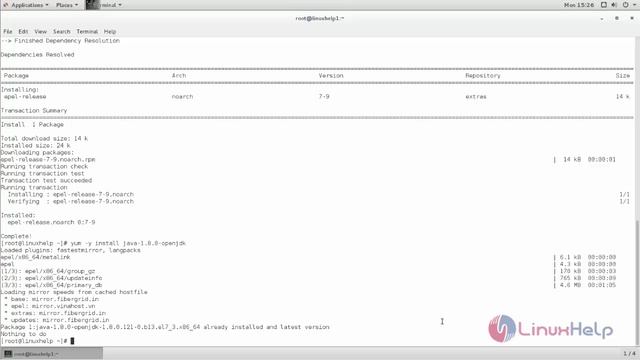Click the 1/4 workspace switcher indicator

pos(629,353)
